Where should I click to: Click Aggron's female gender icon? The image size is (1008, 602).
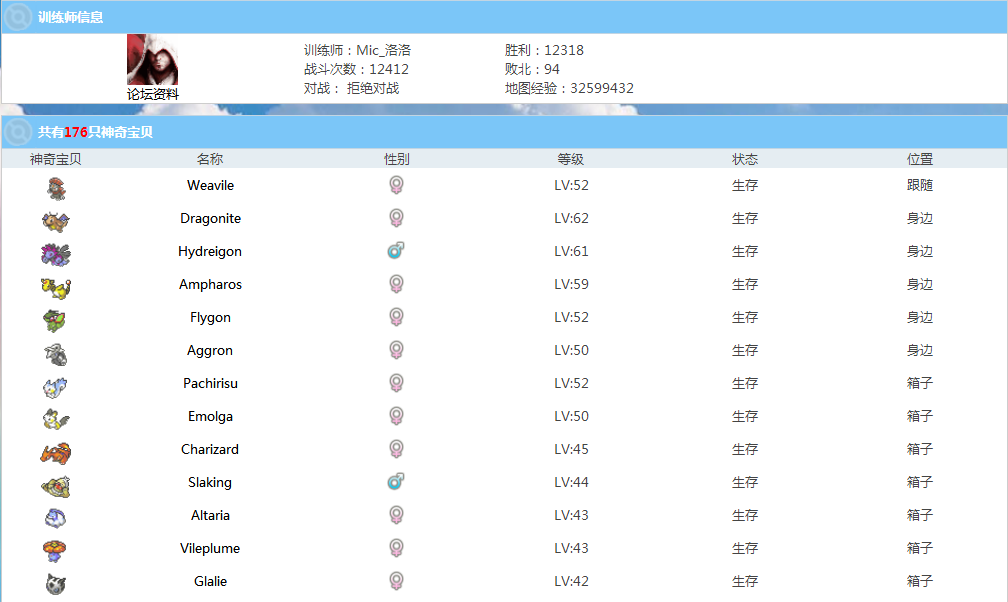397,350
